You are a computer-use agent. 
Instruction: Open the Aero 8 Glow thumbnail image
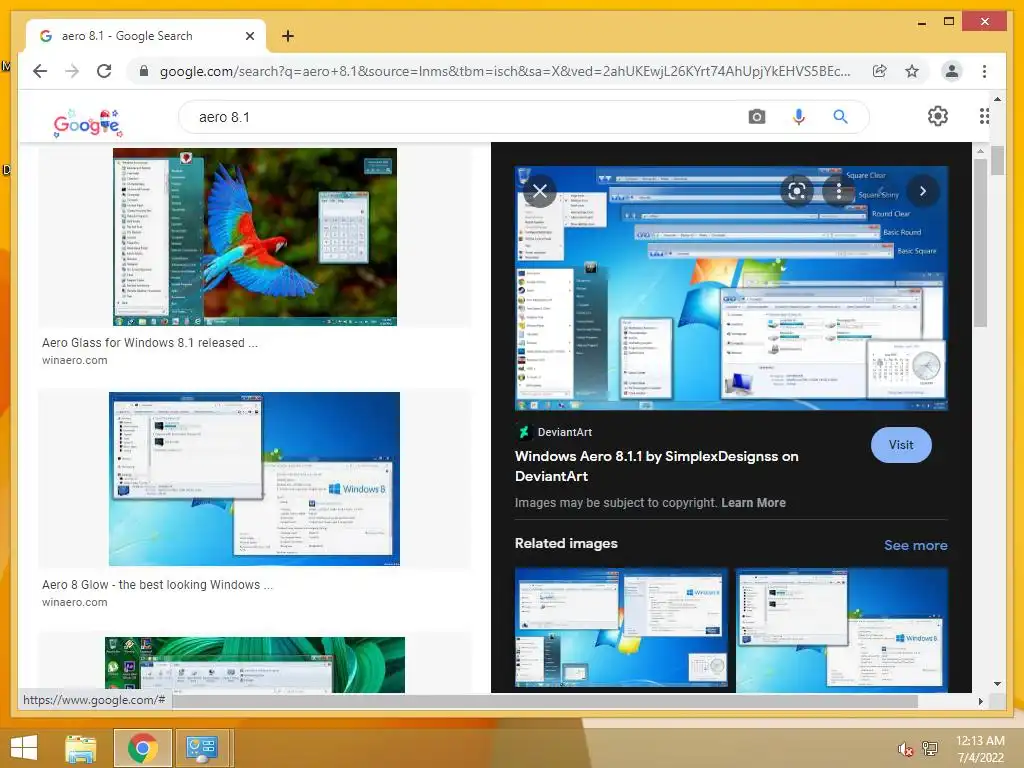pos(254,479)
